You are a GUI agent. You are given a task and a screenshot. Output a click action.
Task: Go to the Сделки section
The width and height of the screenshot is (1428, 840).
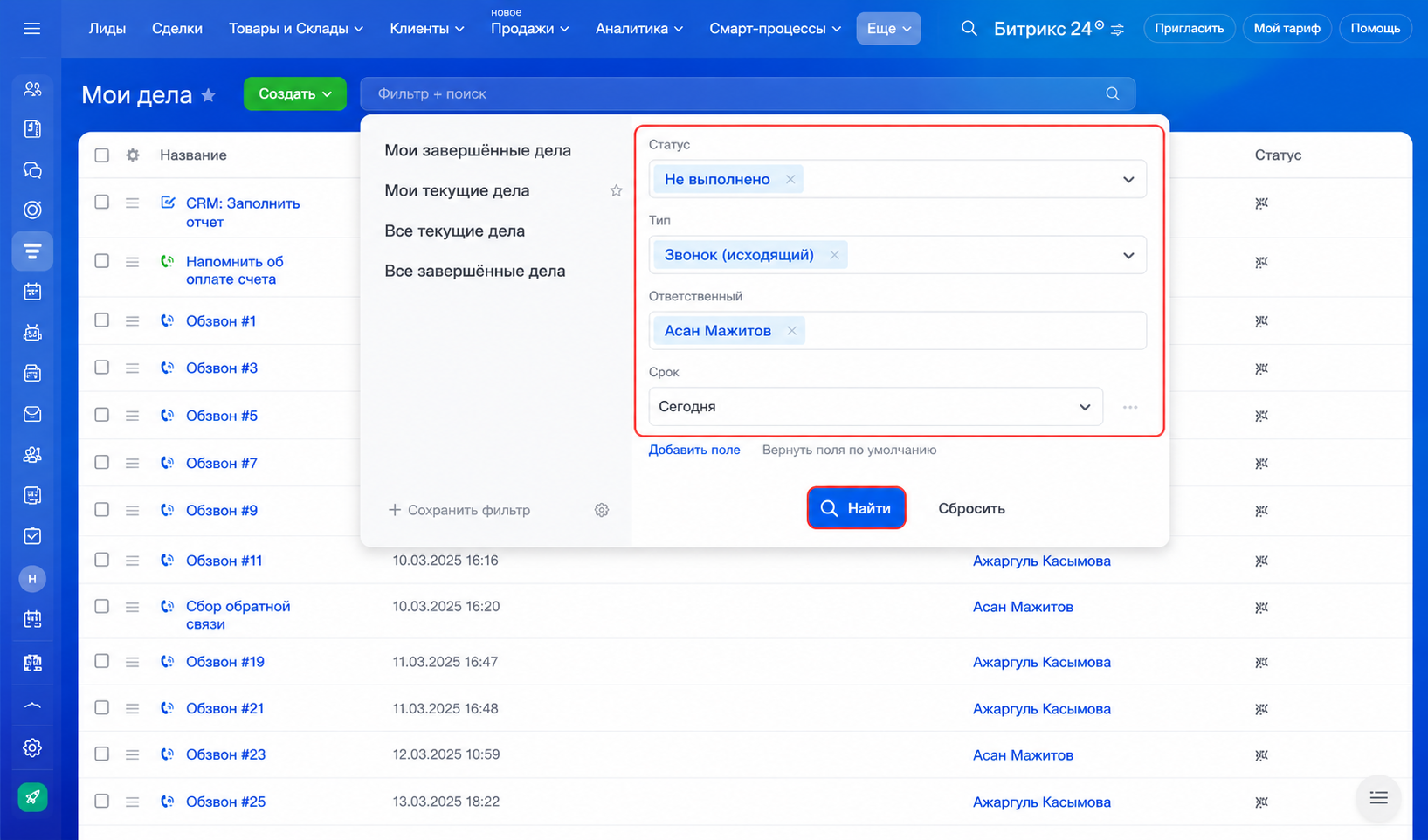click(x=177, y=29)
